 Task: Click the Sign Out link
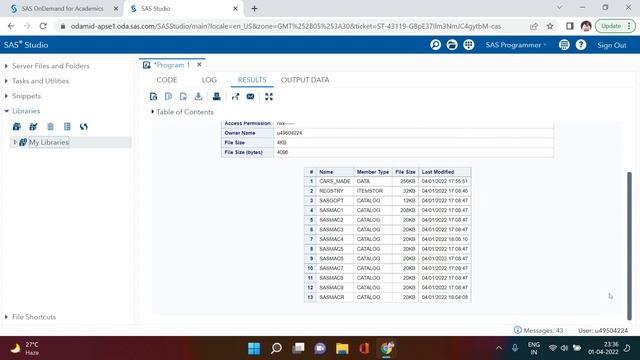coord(611,45)
